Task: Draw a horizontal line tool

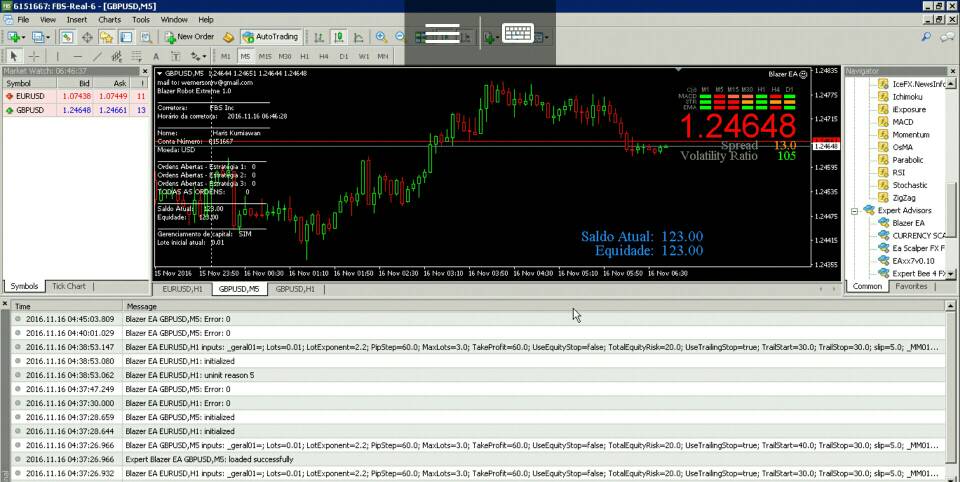Action: pyautogui.click(x=76, y=57)
